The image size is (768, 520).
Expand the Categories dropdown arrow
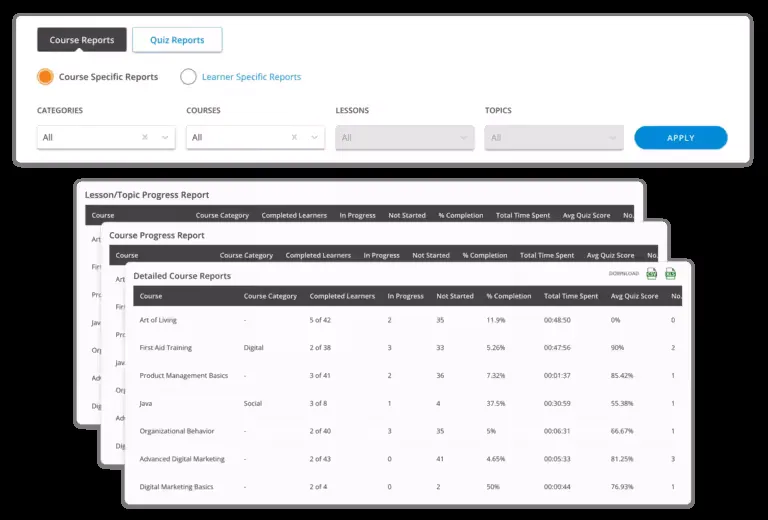coord(165,138)
